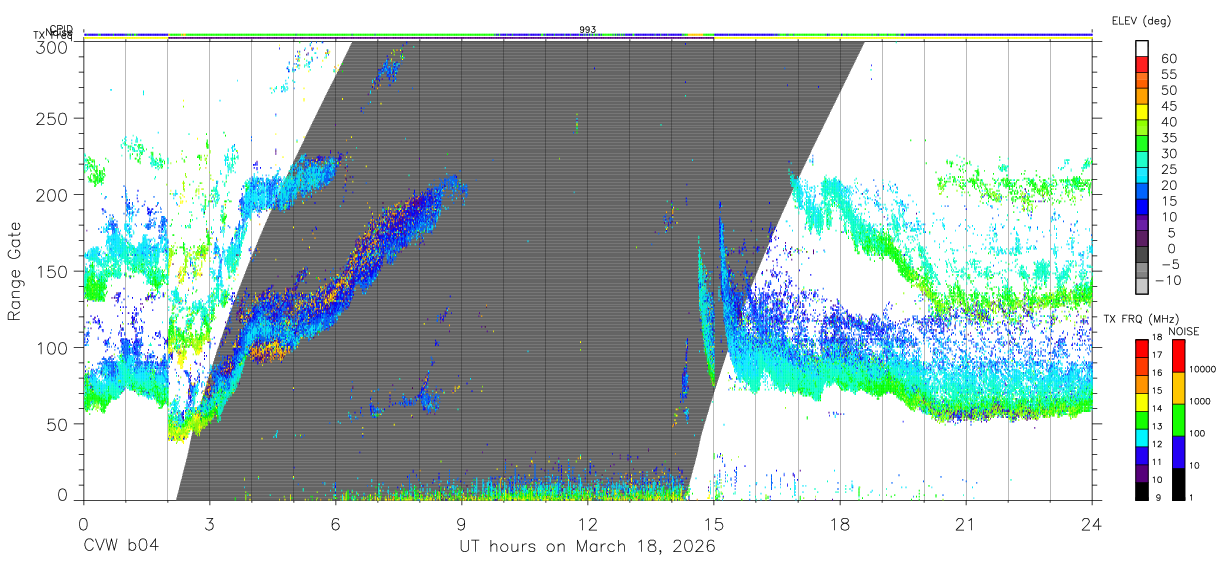Click the "9" UT hour axis tick label

click(x=461, y=523)
